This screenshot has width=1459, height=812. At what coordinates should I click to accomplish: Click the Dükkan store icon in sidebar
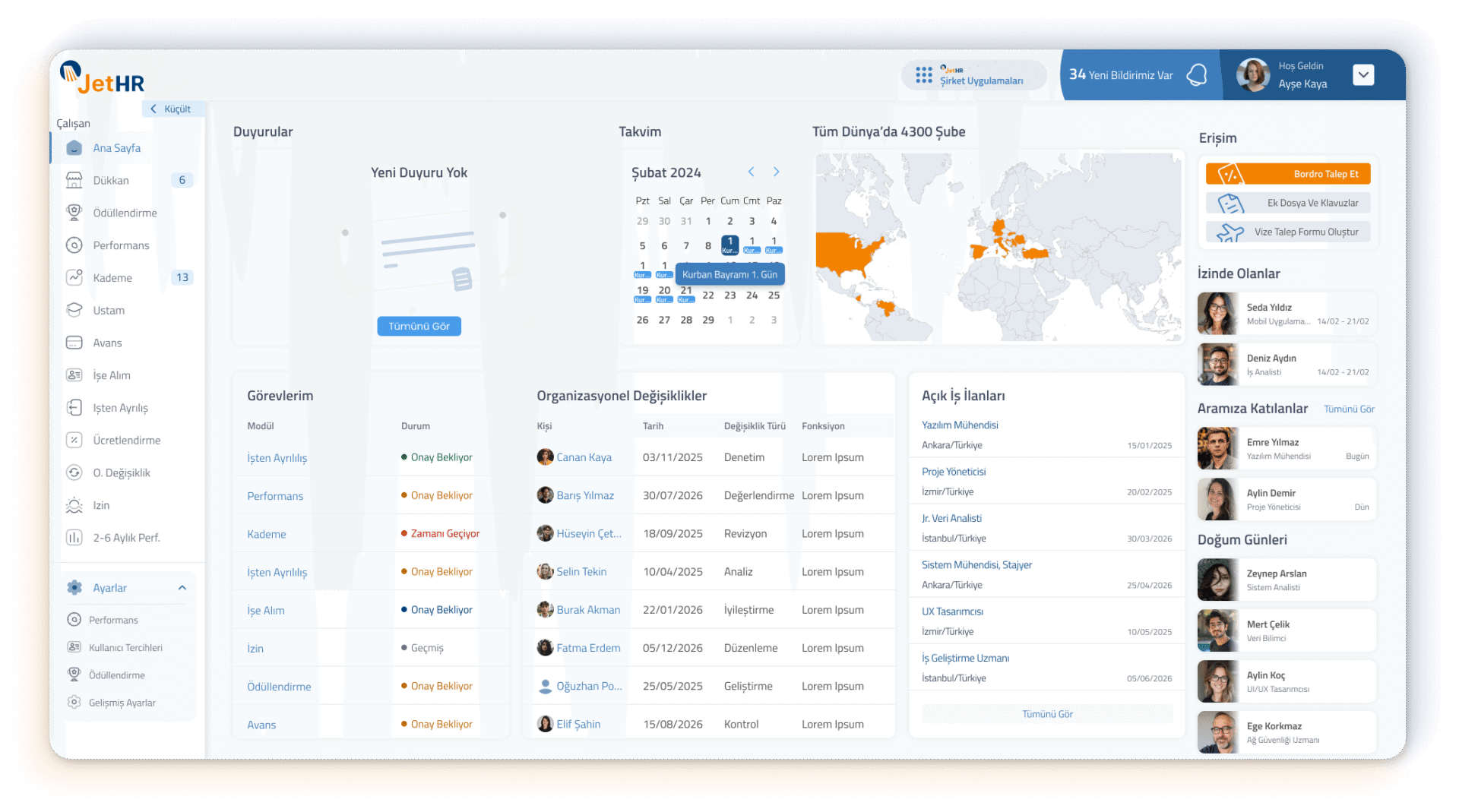[74, 180]
